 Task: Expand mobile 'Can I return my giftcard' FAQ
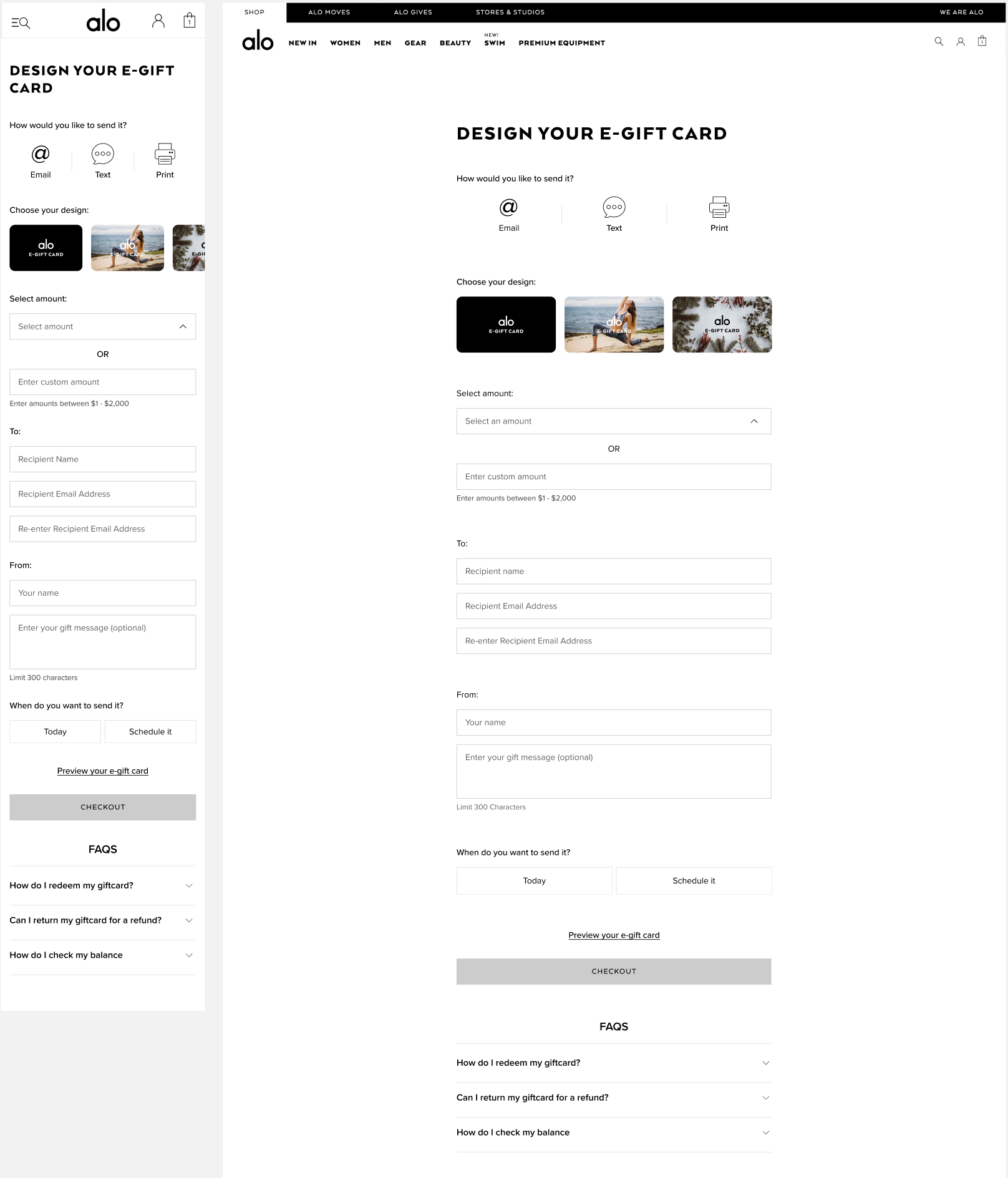tap(102, 920)
